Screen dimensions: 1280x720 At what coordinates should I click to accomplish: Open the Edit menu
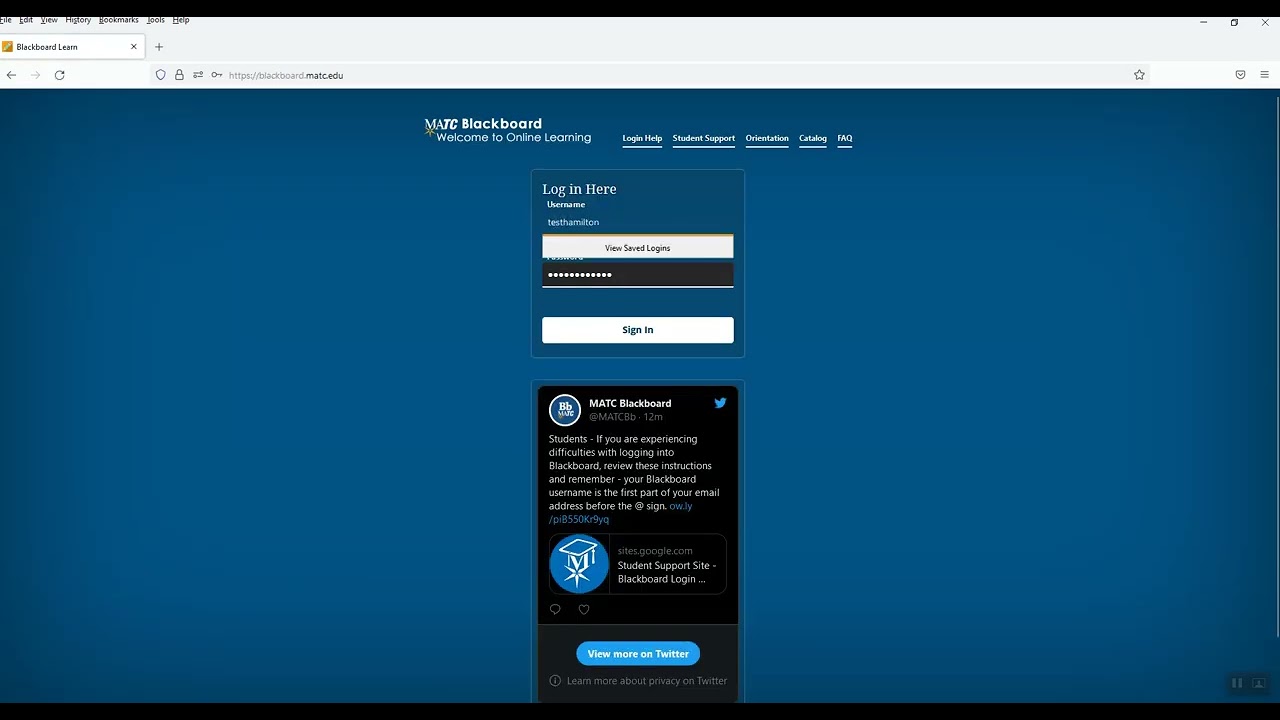(26, 20)
